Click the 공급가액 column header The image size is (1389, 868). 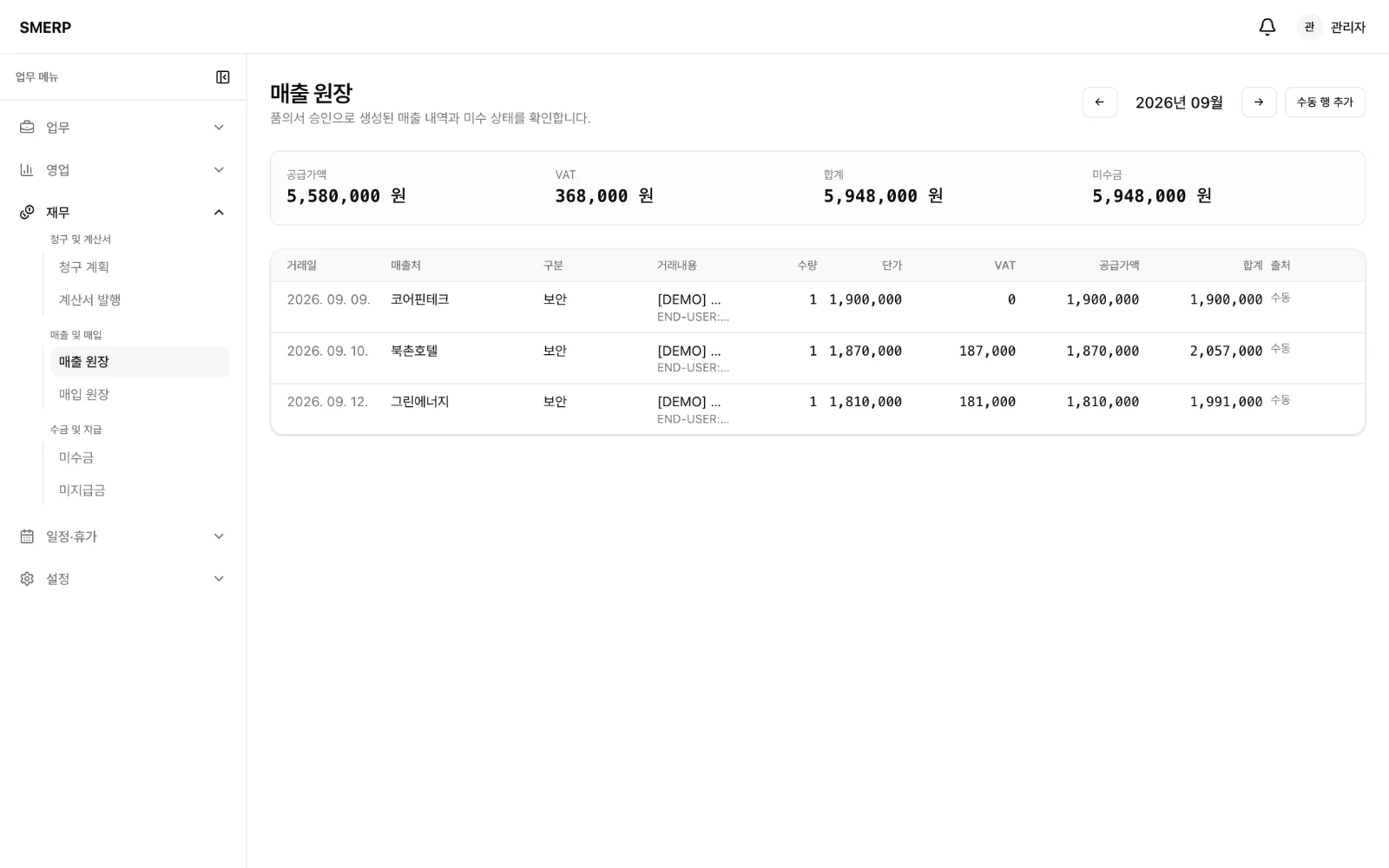click(x=1119, y=266)
